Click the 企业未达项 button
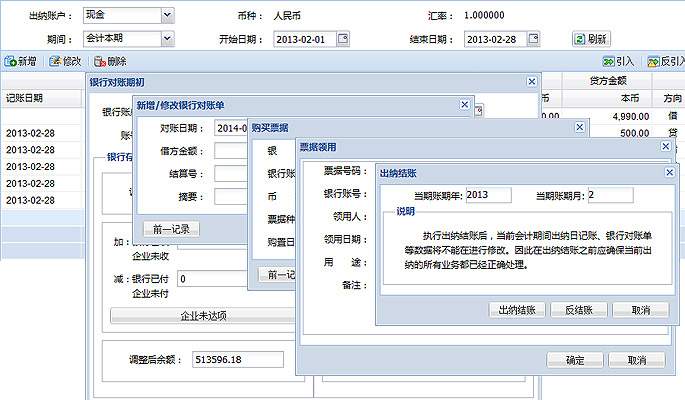Image resolution: width=685 pixels, height=400 pixels. click(x=202, y=316)
